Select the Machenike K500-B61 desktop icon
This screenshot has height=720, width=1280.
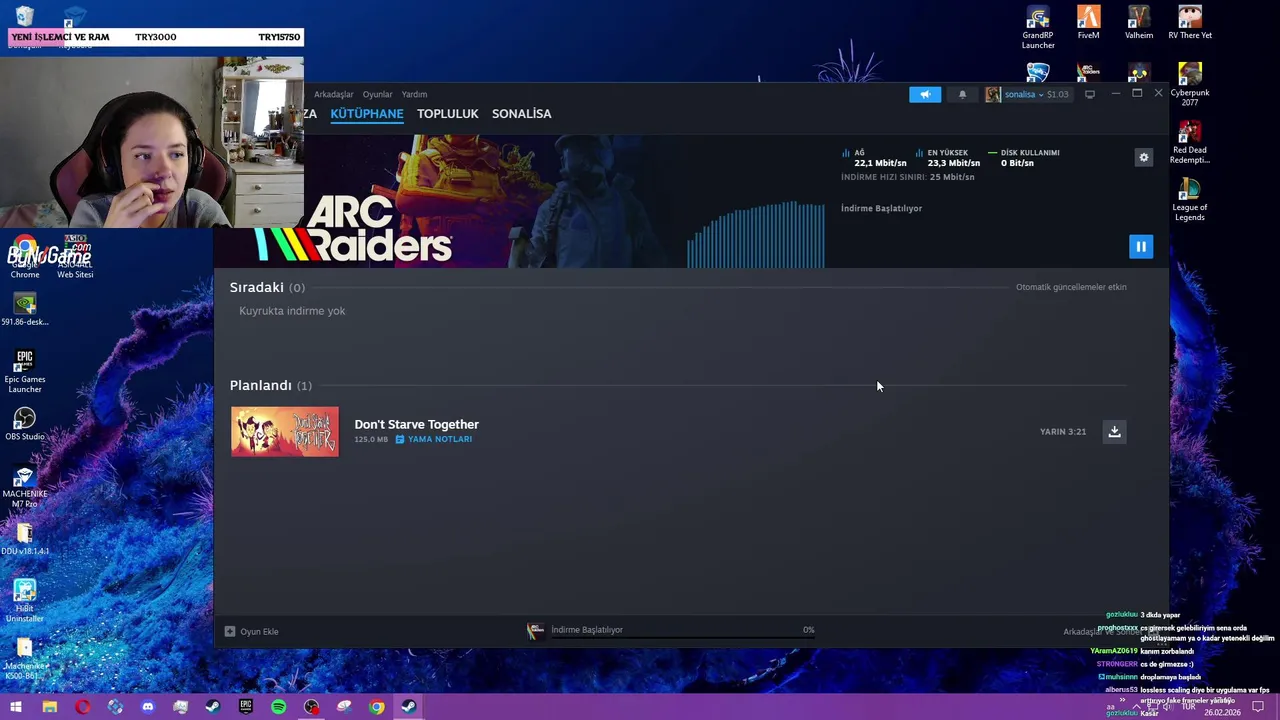[x=25, y=658]
